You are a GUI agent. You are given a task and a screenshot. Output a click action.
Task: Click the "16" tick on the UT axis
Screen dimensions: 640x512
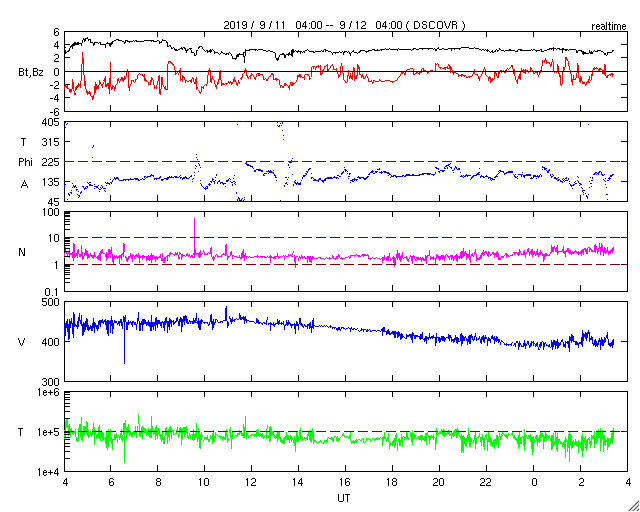click(345, 482)
